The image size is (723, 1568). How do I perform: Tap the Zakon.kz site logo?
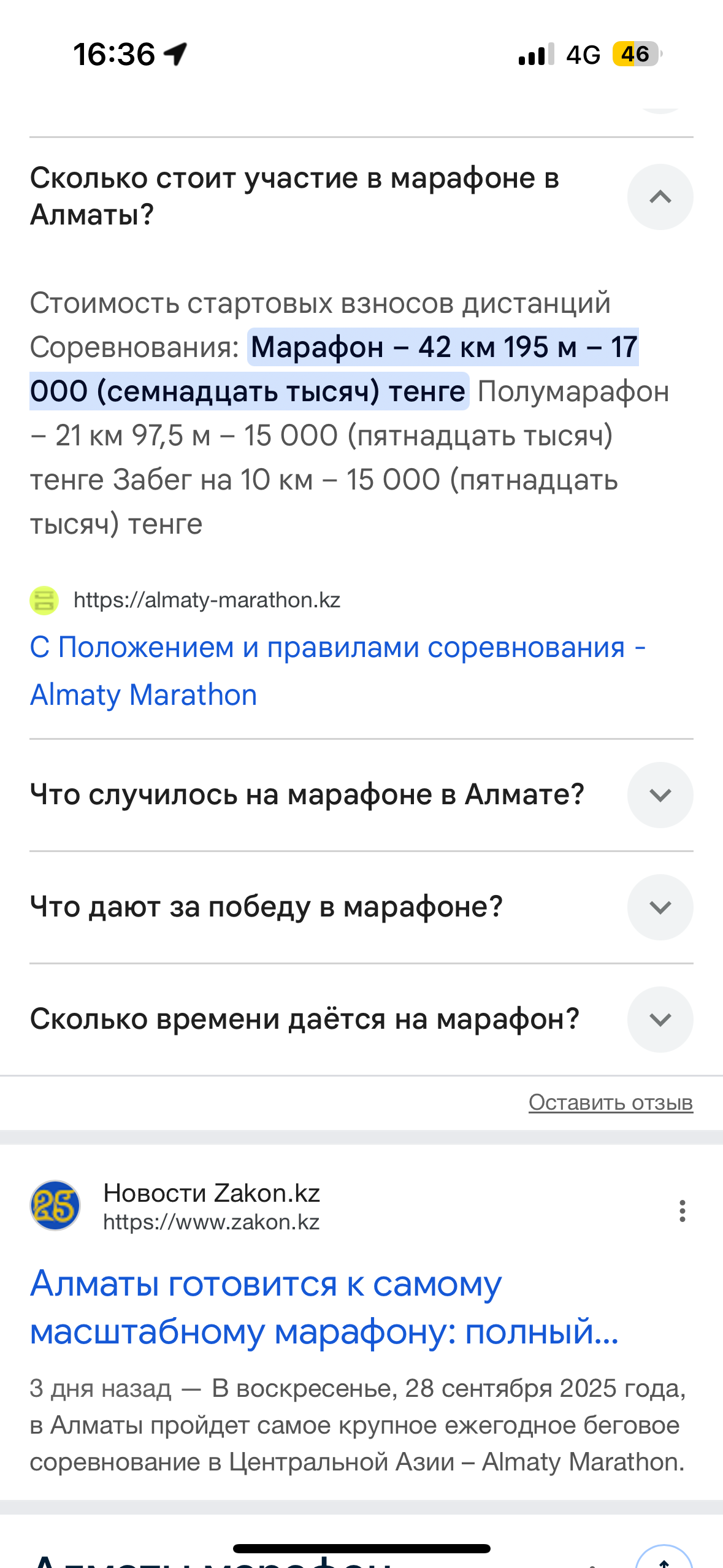click(55, 1205)
